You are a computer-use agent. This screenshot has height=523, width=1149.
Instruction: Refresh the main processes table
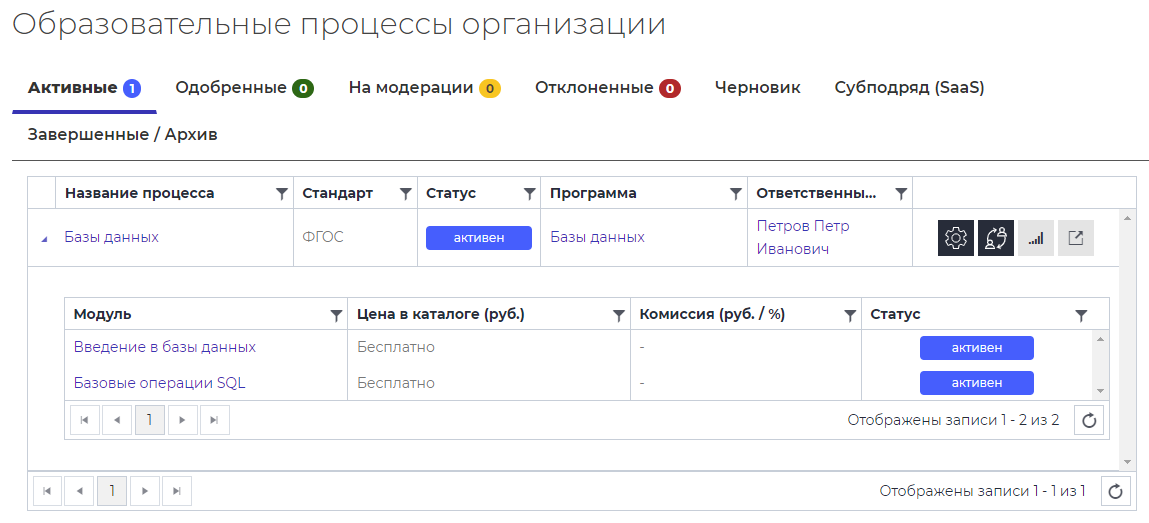[1116, 491]
